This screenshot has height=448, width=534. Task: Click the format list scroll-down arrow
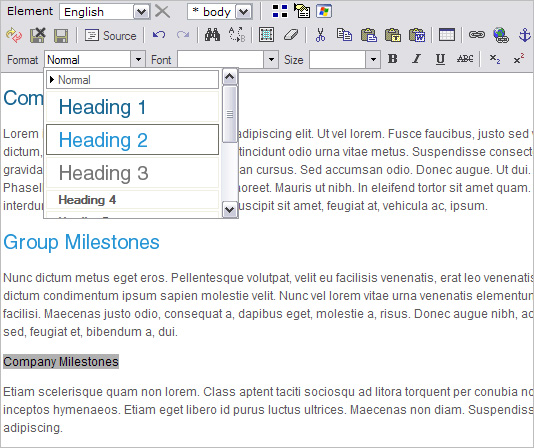[x=230, y=209]
